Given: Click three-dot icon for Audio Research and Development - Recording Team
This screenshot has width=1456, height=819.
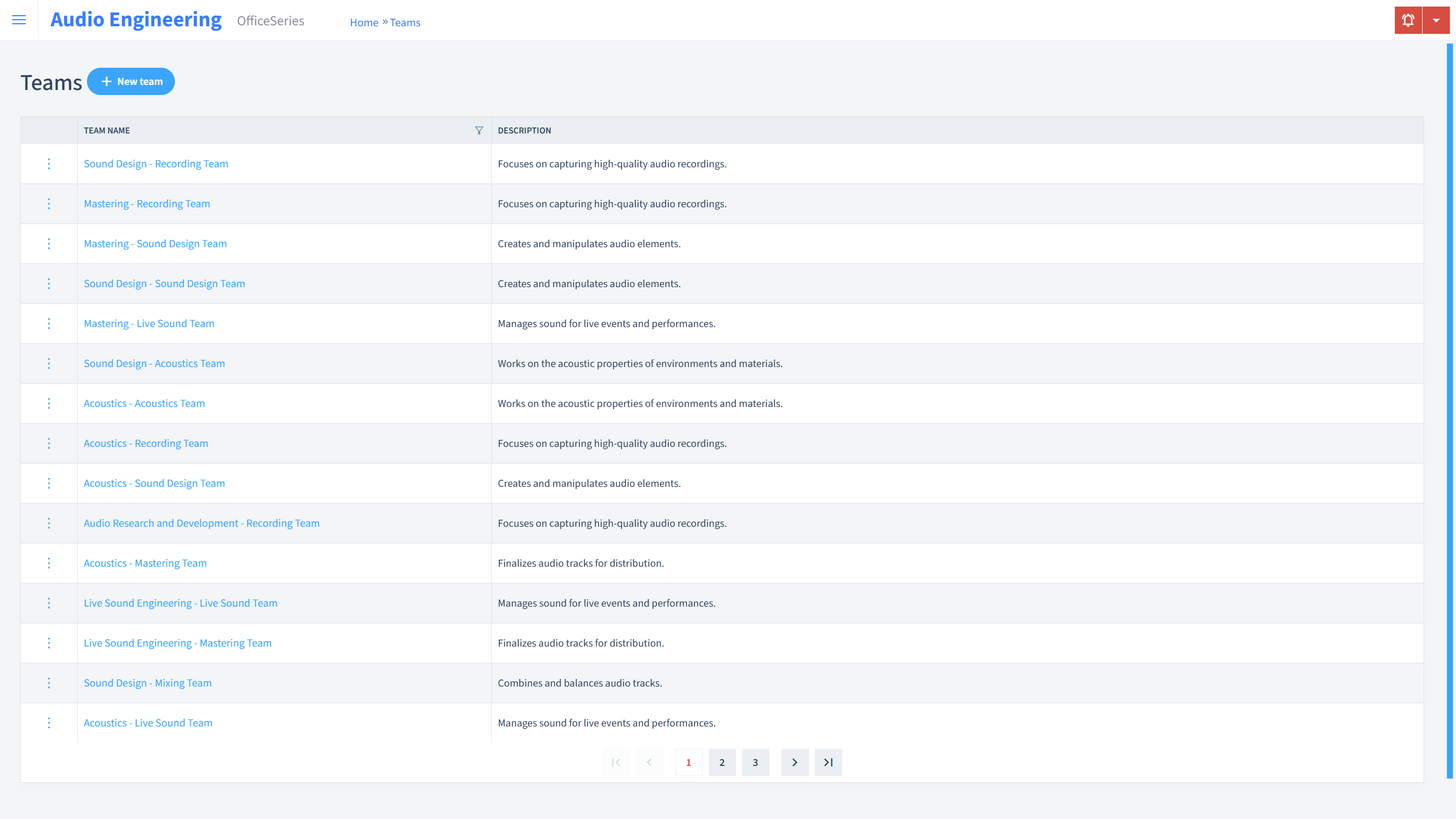Looking at the screenshot, I should pos(49,523).
